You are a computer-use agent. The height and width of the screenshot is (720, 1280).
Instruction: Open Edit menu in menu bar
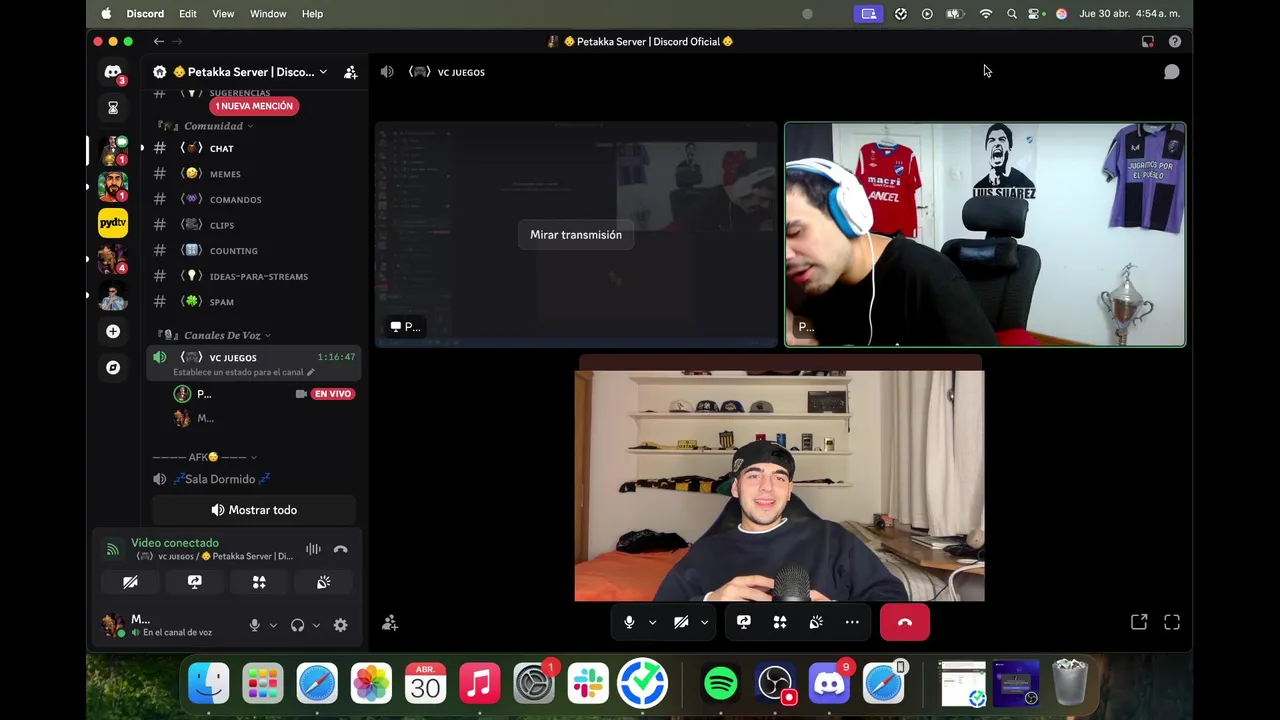(x=188, y=14)
